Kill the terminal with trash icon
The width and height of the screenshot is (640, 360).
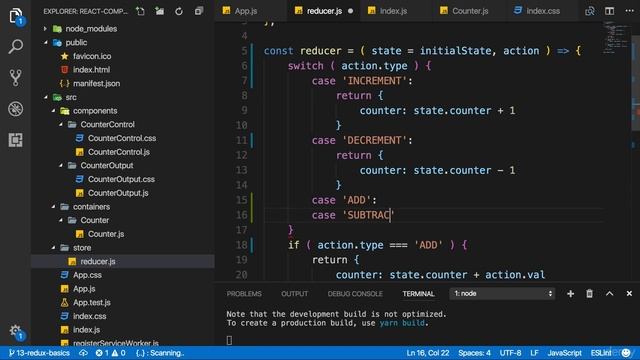(x=589, y=294)
